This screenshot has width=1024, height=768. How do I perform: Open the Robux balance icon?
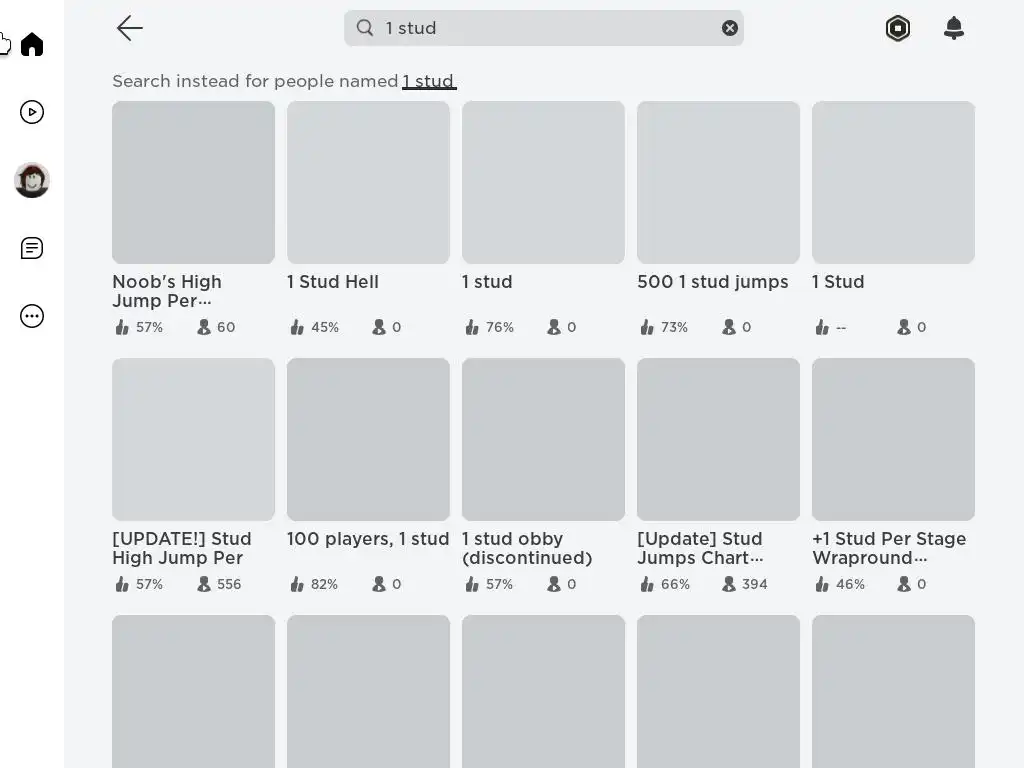pos(898,28)
